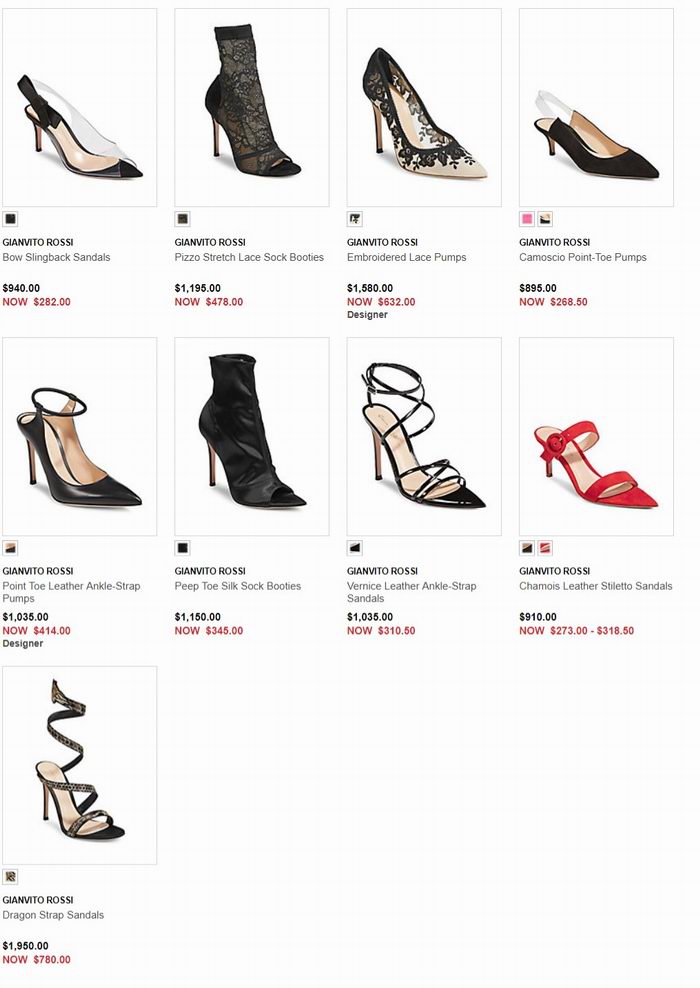Pick the swatch under Pizzo Stretch Lace Booties

pos(182,219)
